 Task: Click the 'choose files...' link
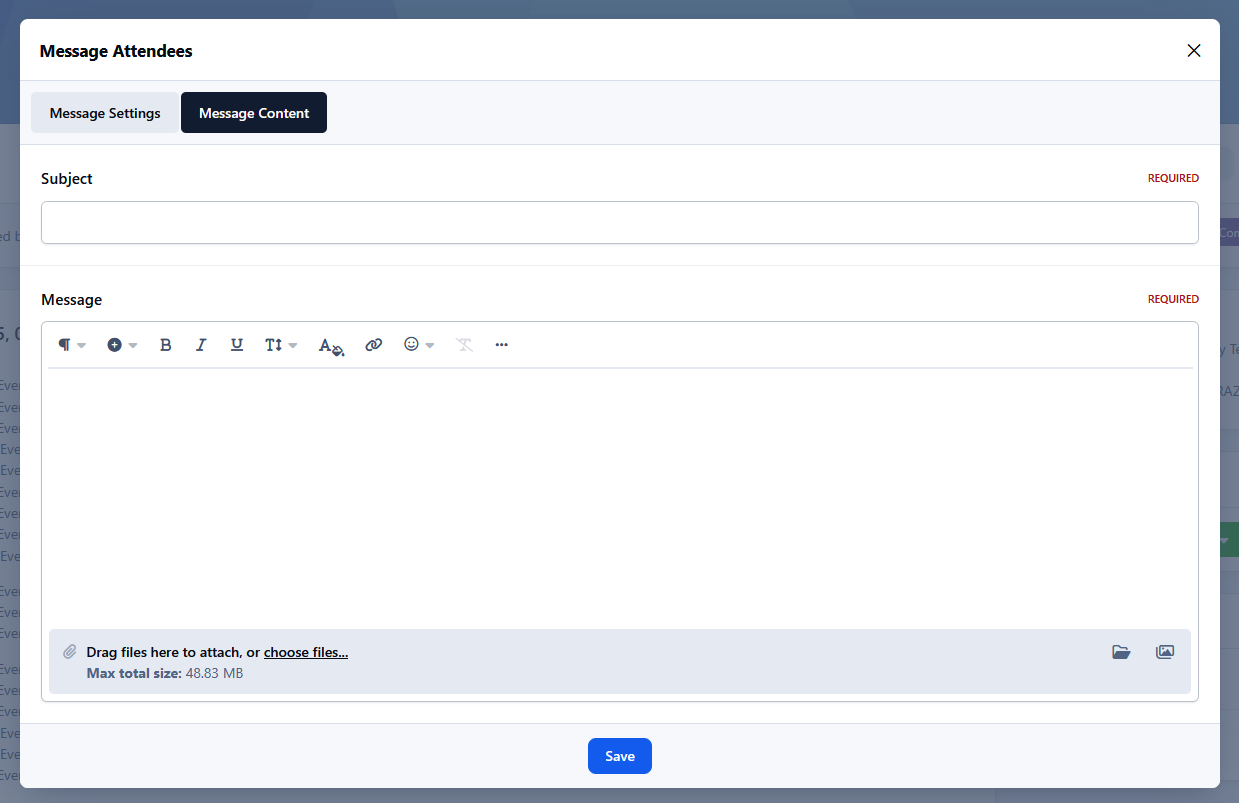(306, 652)
